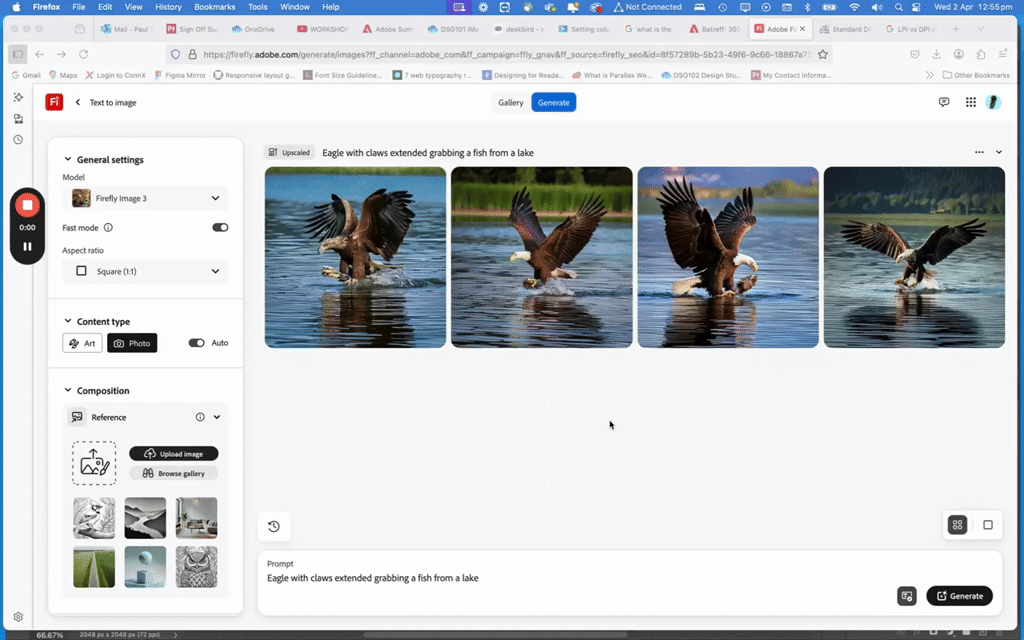Click the Adobe Firefly logo icon
Viewport: 1024px width, 640px height.
tap(54, 102)
